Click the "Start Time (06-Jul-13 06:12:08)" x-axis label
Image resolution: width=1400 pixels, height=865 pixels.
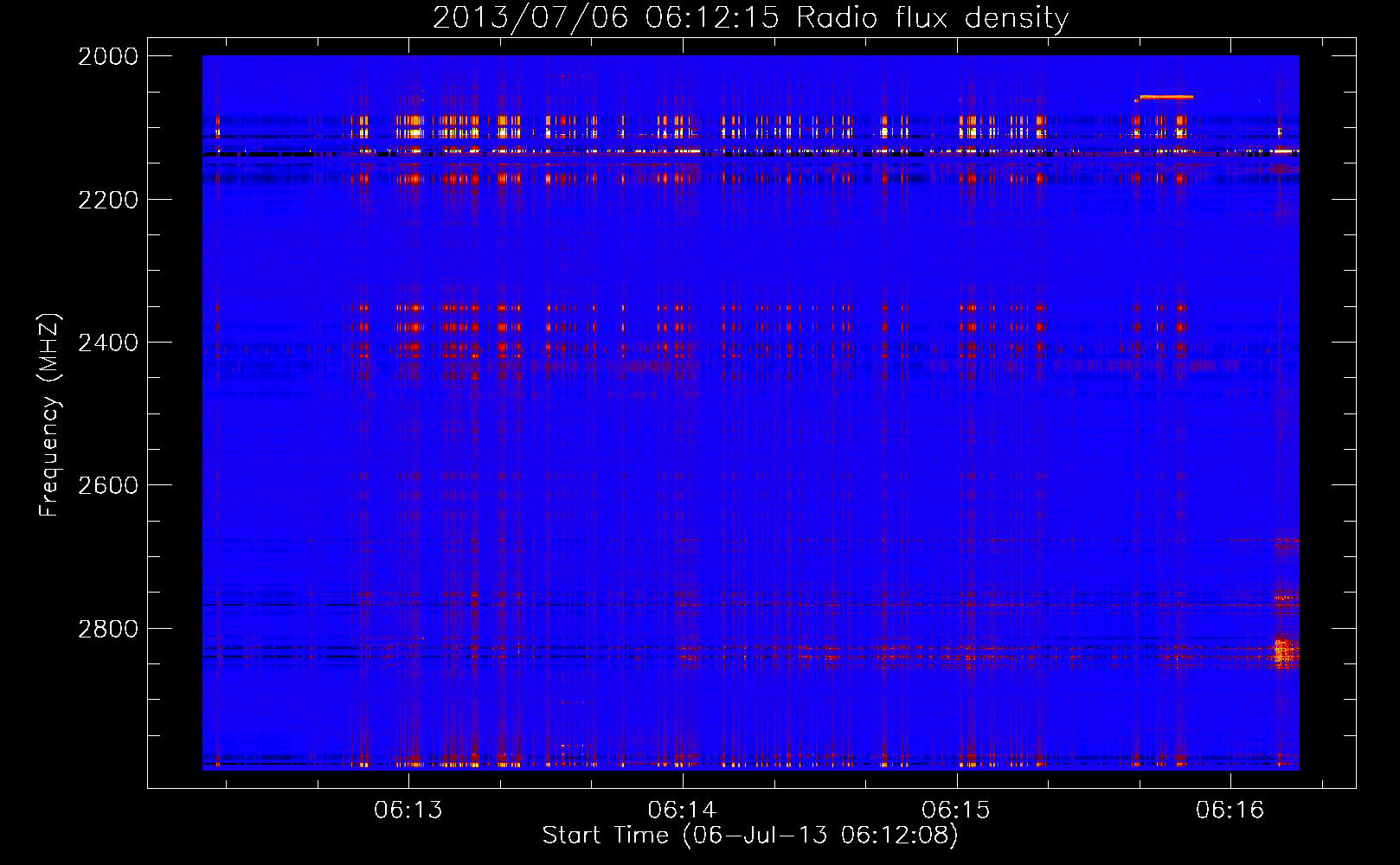pos(750,836)
